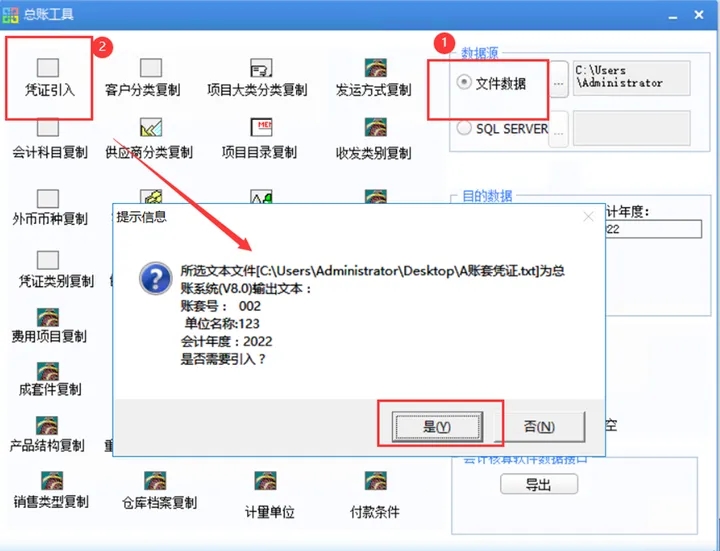The height and width of the screenshot is (551, 720).
Task: Open 项目大类分类复制 tool icon
Action: (x=257, y=77)
